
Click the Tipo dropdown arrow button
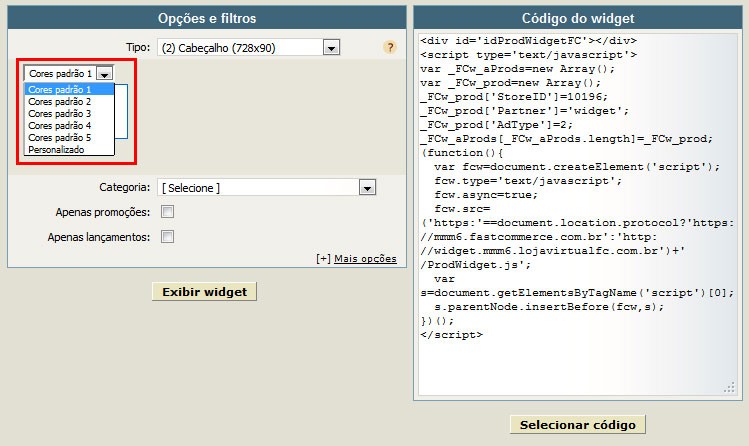tap(332, 48)
